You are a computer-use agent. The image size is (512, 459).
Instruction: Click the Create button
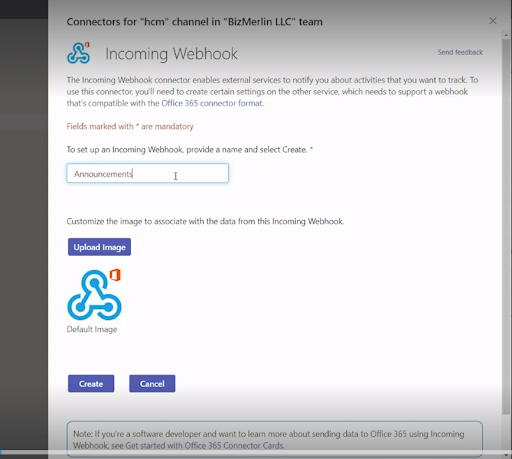point(91,384)
